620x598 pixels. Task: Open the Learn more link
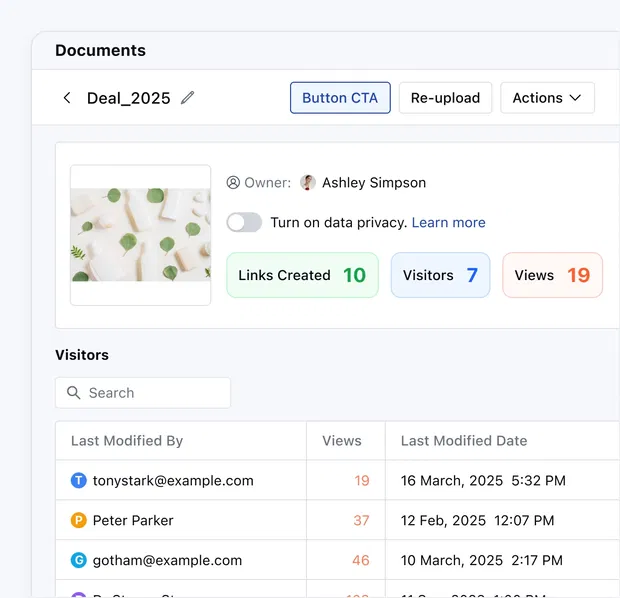[448, 223]
